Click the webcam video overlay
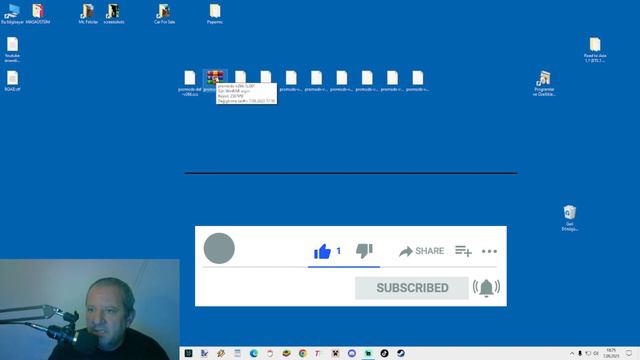Image resolution: width=640 pixels, height=360 pixels. [x=89, y=309]
